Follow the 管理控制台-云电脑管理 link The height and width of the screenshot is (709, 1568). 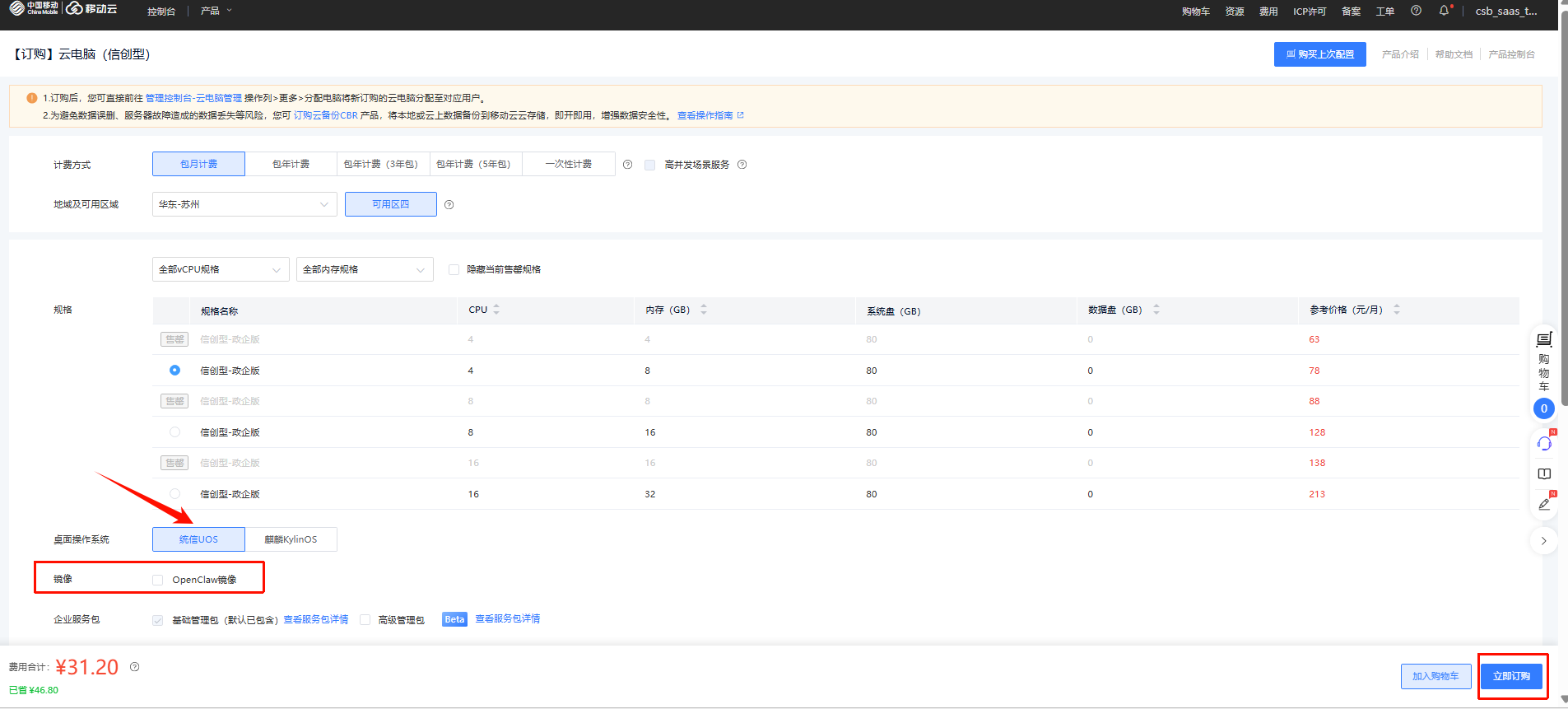(x=193, y=98)
